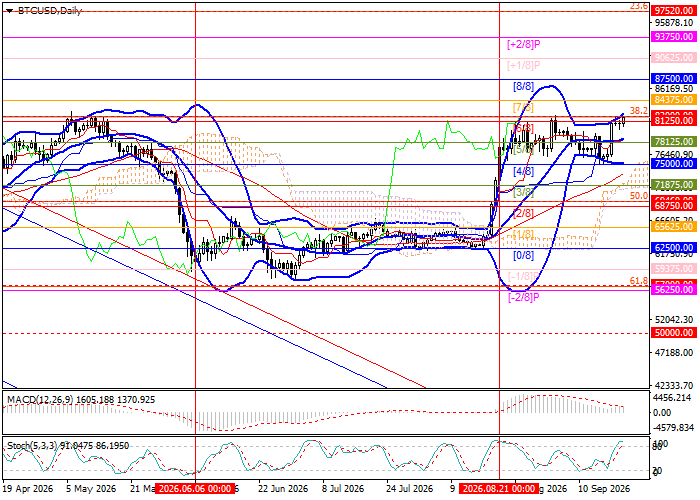Select the 71875.00 green price tag
The height and width of the screenshot is (500, 700).
click(674, 184)
